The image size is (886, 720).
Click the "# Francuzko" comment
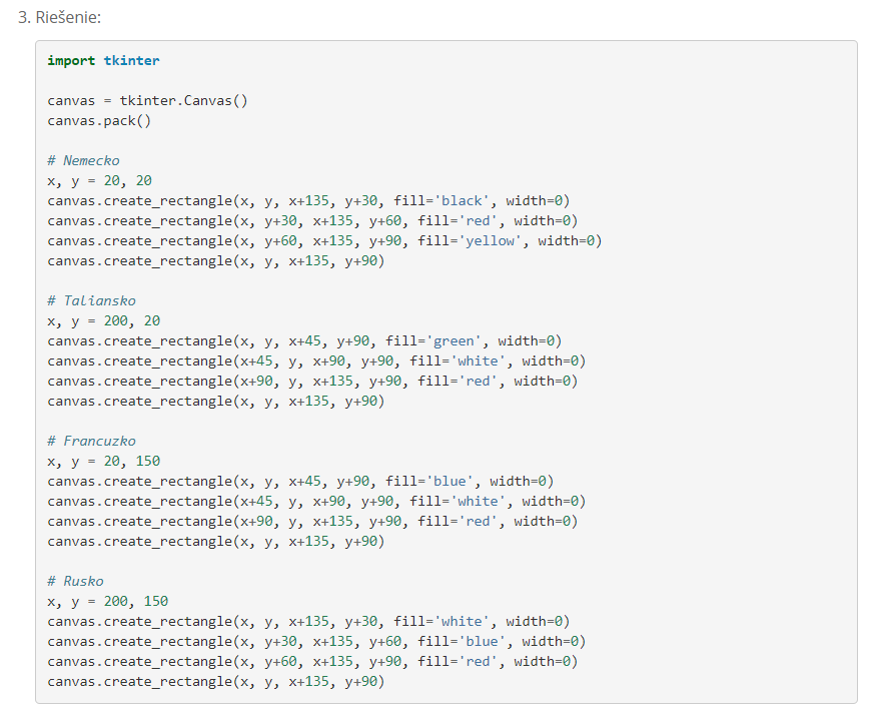pos(91,441)
